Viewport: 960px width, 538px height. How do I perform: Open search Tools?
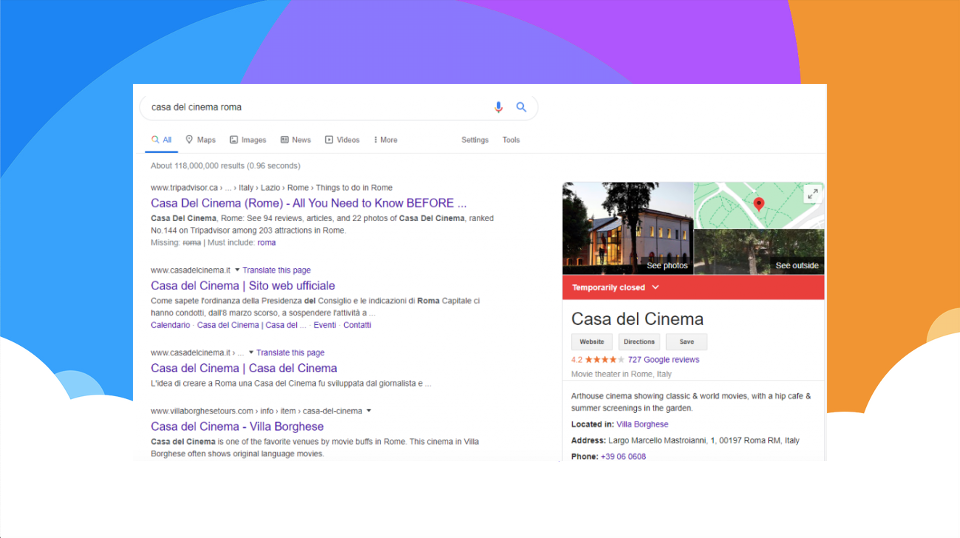(511, 140)
